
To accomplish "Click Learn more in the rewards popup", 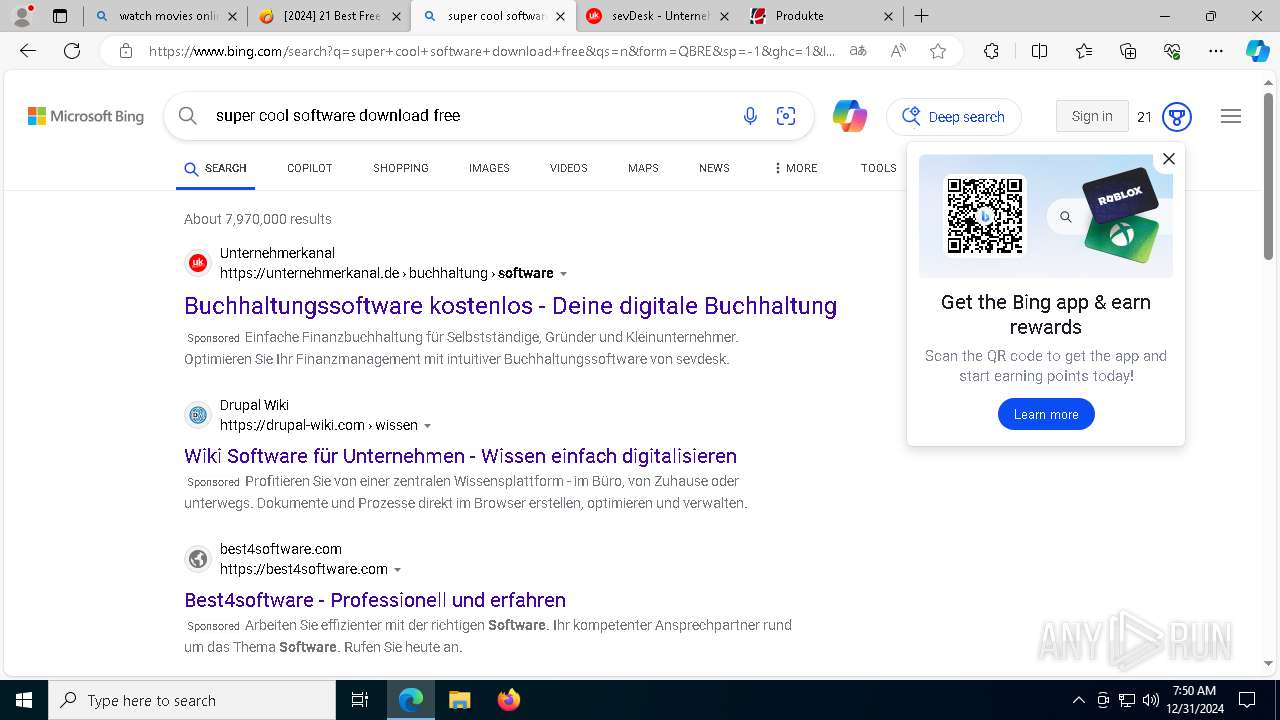I will pos(1046,414).
